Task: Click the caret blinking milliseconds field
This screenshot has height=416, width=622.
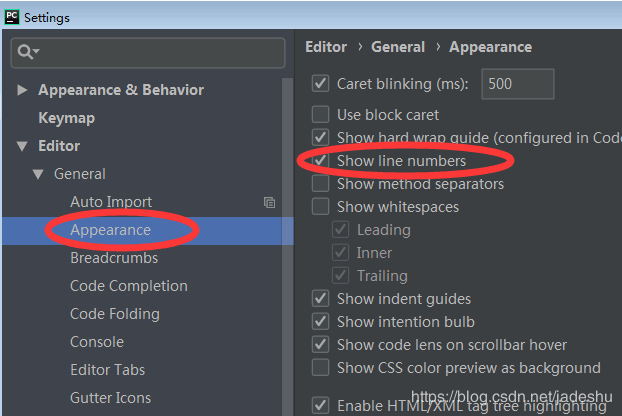Action: [x=517, y=84]
